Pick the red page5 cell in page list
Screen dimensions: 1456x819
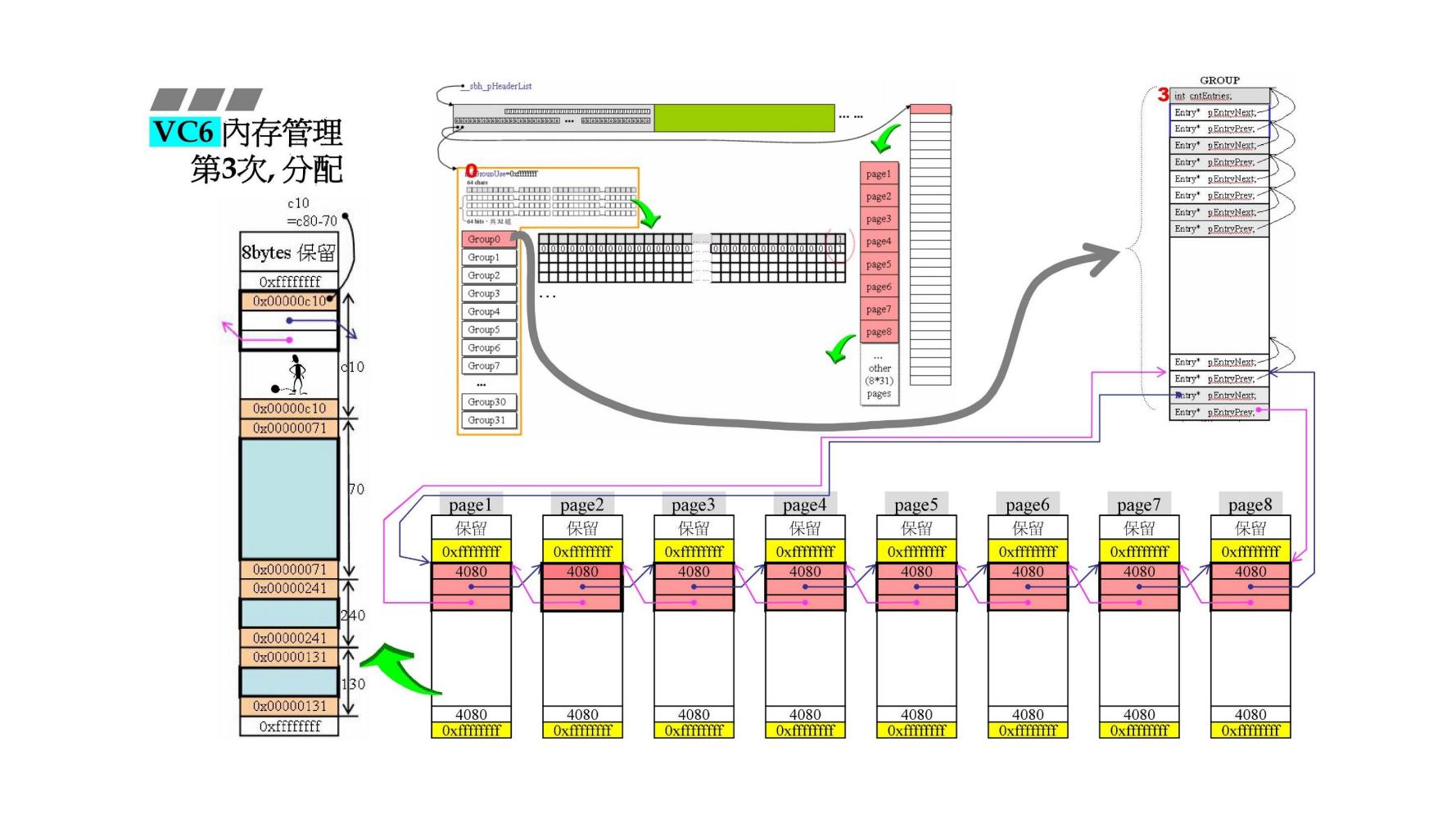point(879,265)
